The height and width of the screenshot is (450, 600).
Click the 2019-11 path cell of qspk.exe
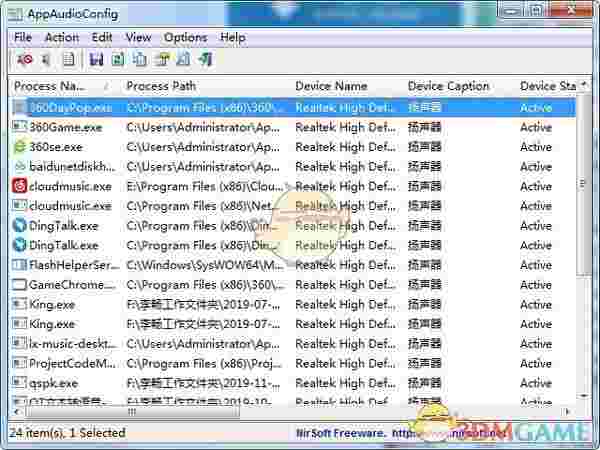[x=203, y=383]
